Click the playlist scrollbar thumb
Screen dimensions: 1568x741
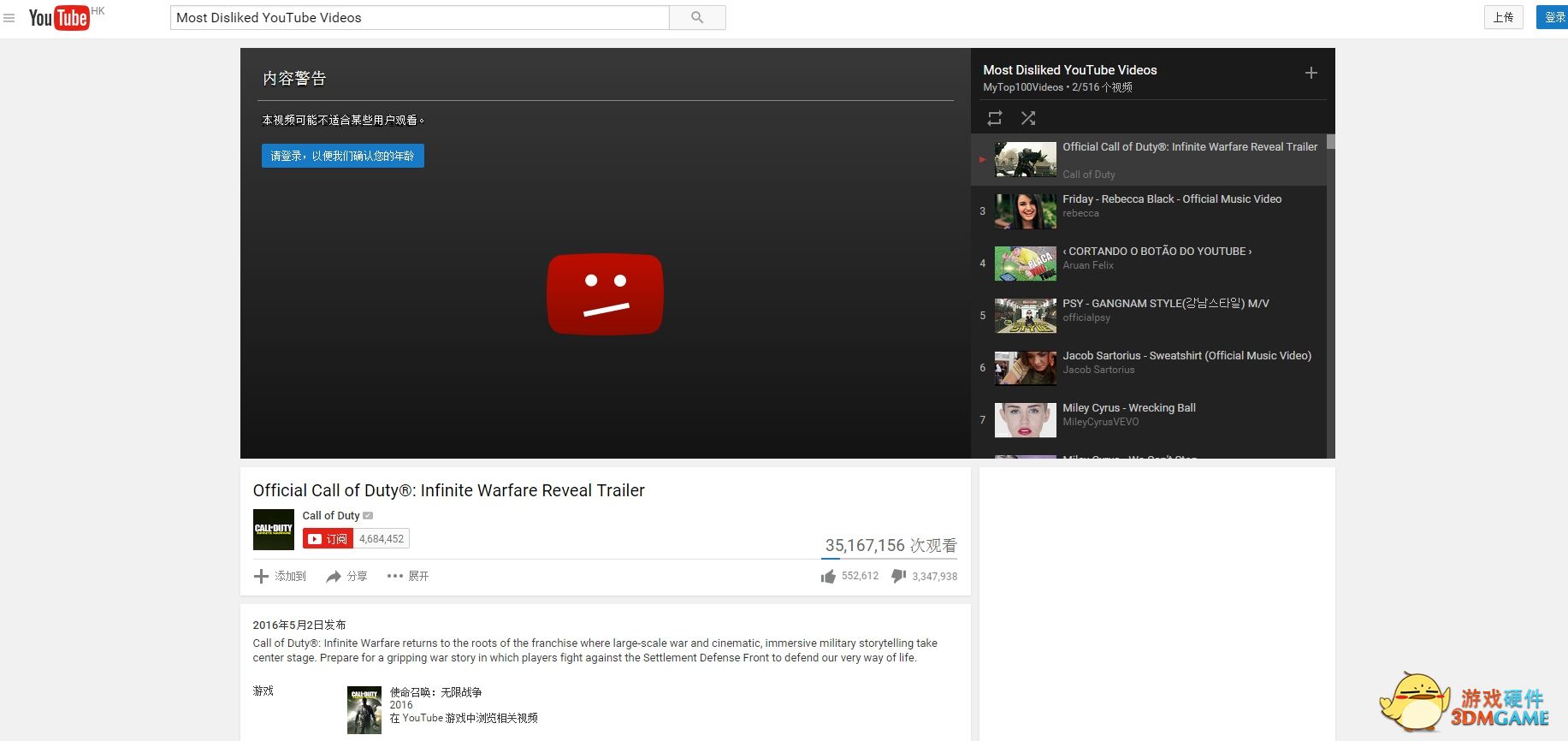tap(1331, 142)
